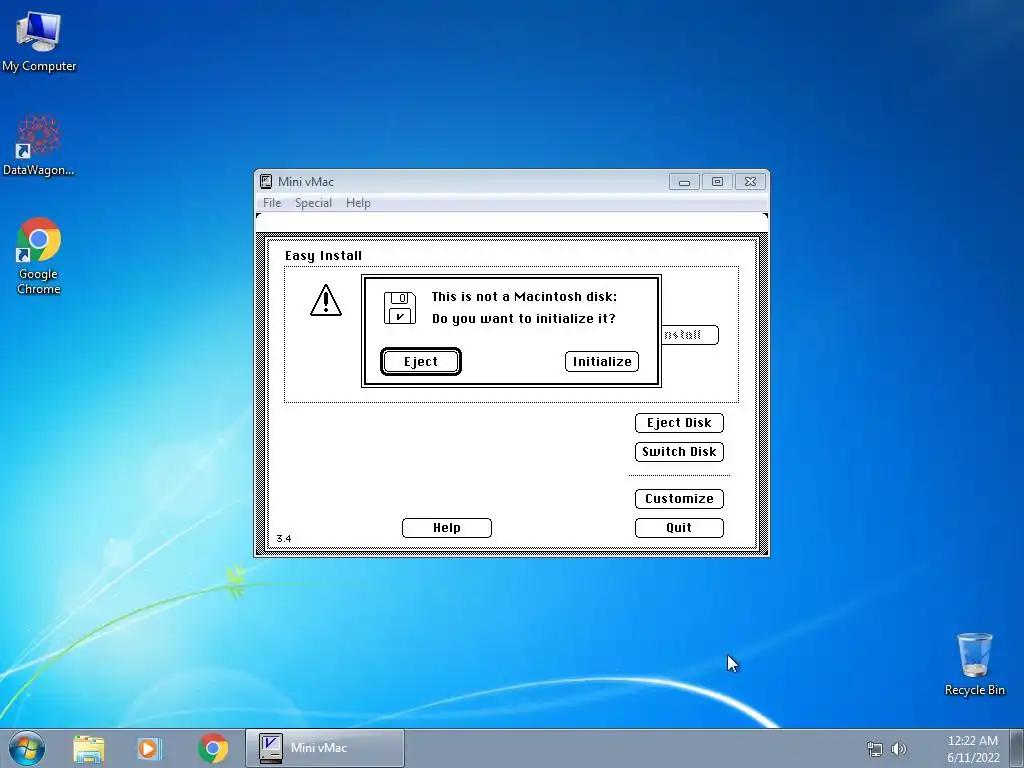Click the Switch Disk button
Viewport: 1024px width, 768px height.
tap(679, 452)
